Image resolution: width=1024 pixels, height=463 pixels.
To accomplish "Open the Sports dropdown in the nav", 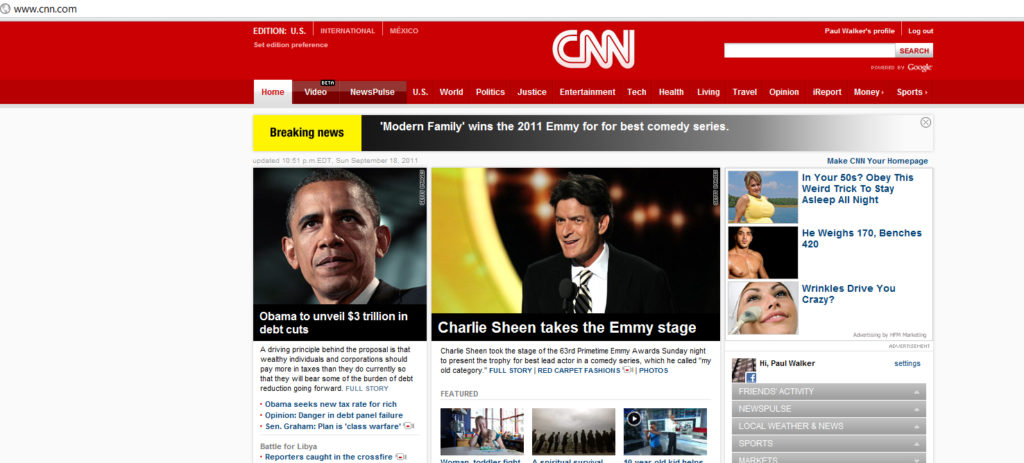I will 912,92.
